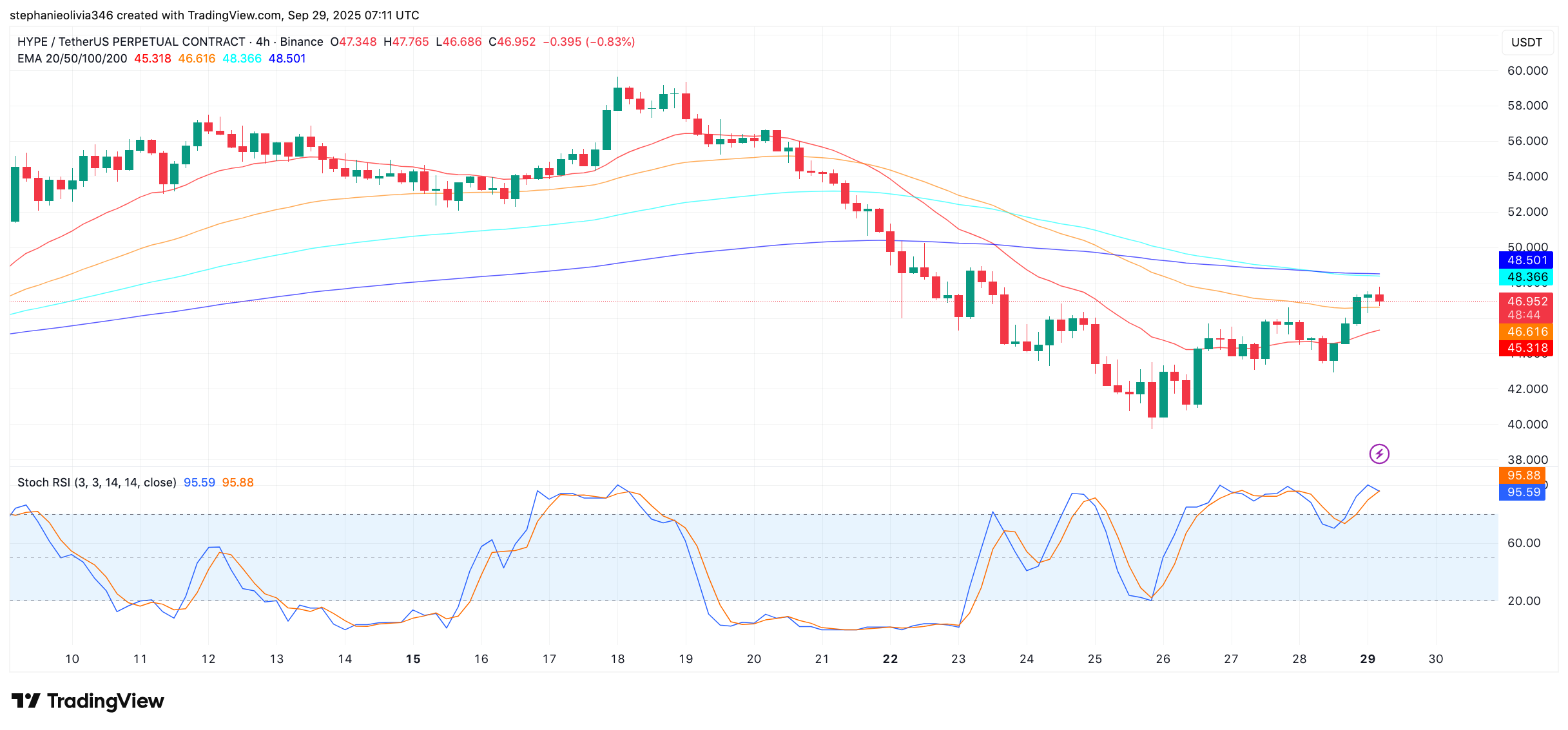Screen dimensions: 1568x730
Task: Click date 15 on the time axis
Action: [x=413, y=659]
